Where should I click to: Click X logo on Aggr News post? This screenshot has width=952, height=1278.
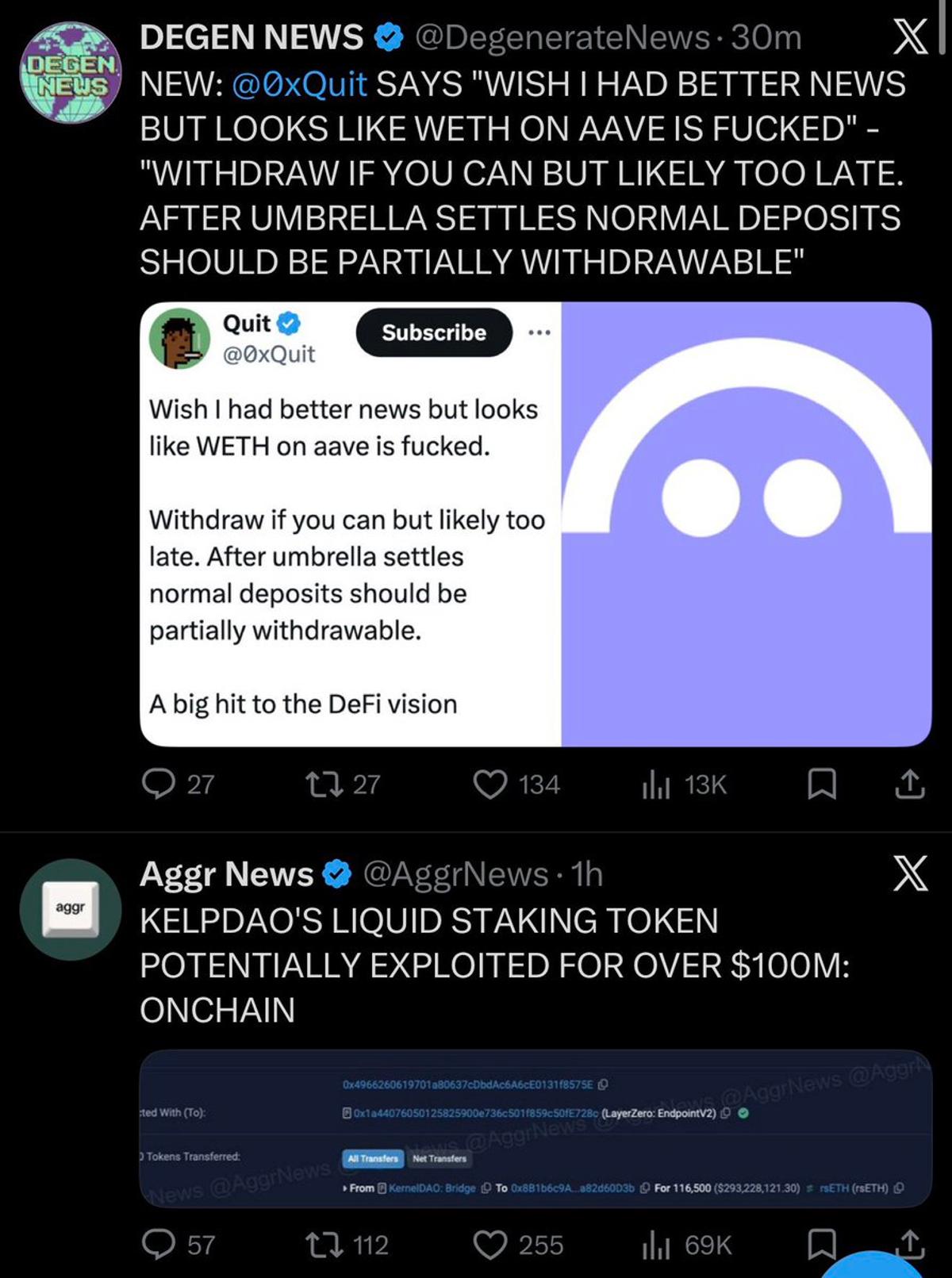pos(910,873)
